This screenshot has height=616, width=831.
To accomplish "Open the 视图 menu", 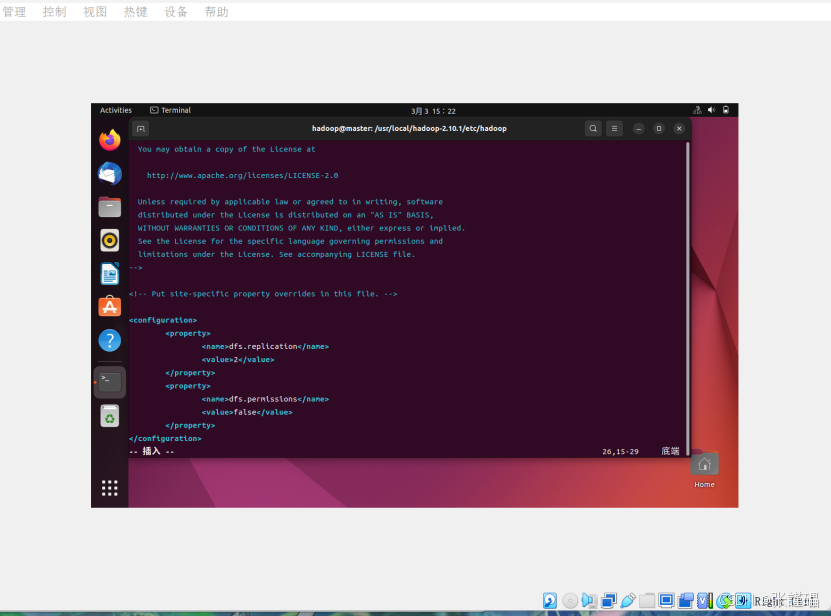I will 95,12.
